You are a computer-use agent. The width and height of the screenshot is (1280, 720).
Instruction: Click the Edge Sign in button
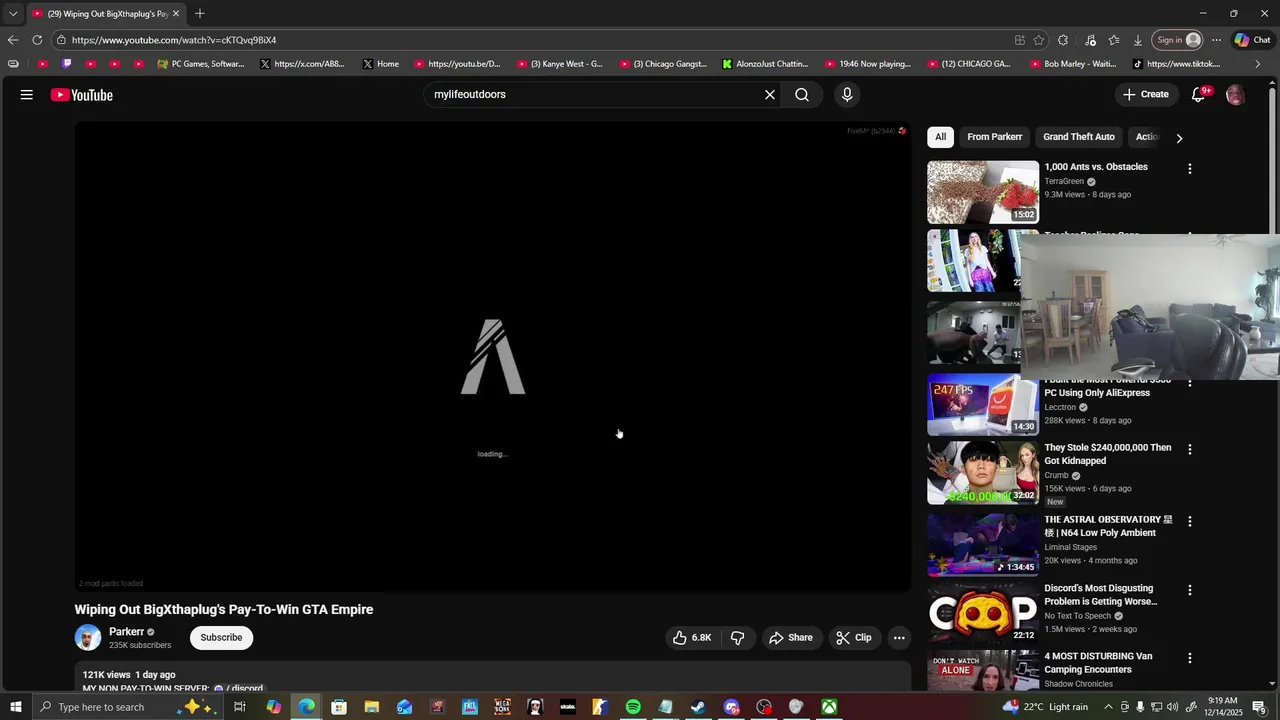coord(1178,40)
